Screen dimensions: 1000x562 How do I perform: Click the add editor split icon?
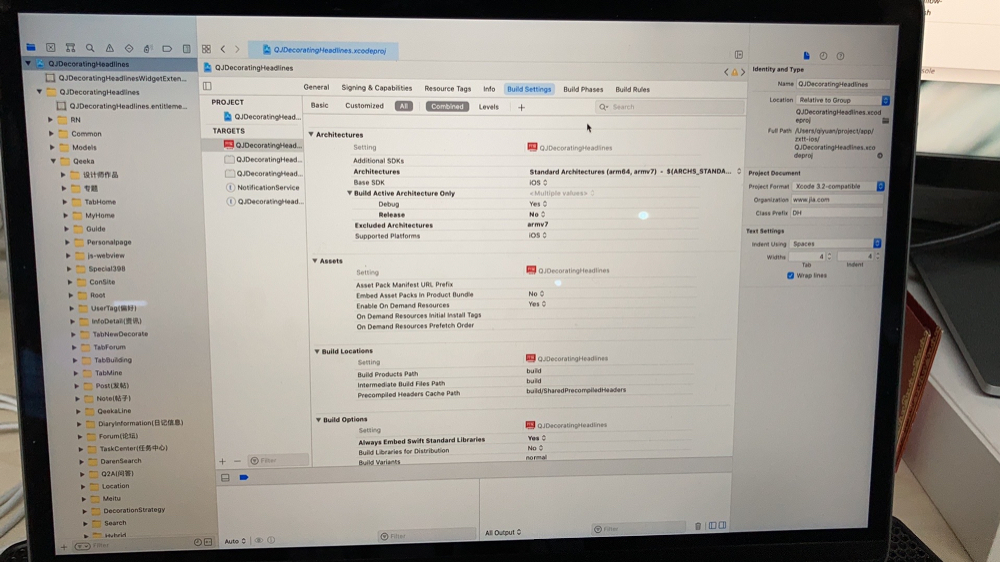[x=739, y=55]
